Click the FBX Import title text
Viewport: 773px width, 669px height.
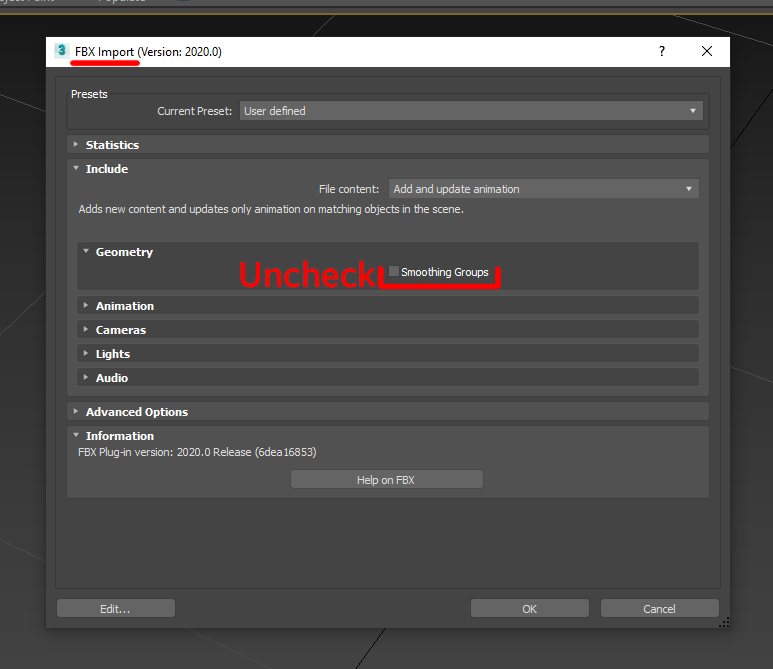click(x=148, y=52)
